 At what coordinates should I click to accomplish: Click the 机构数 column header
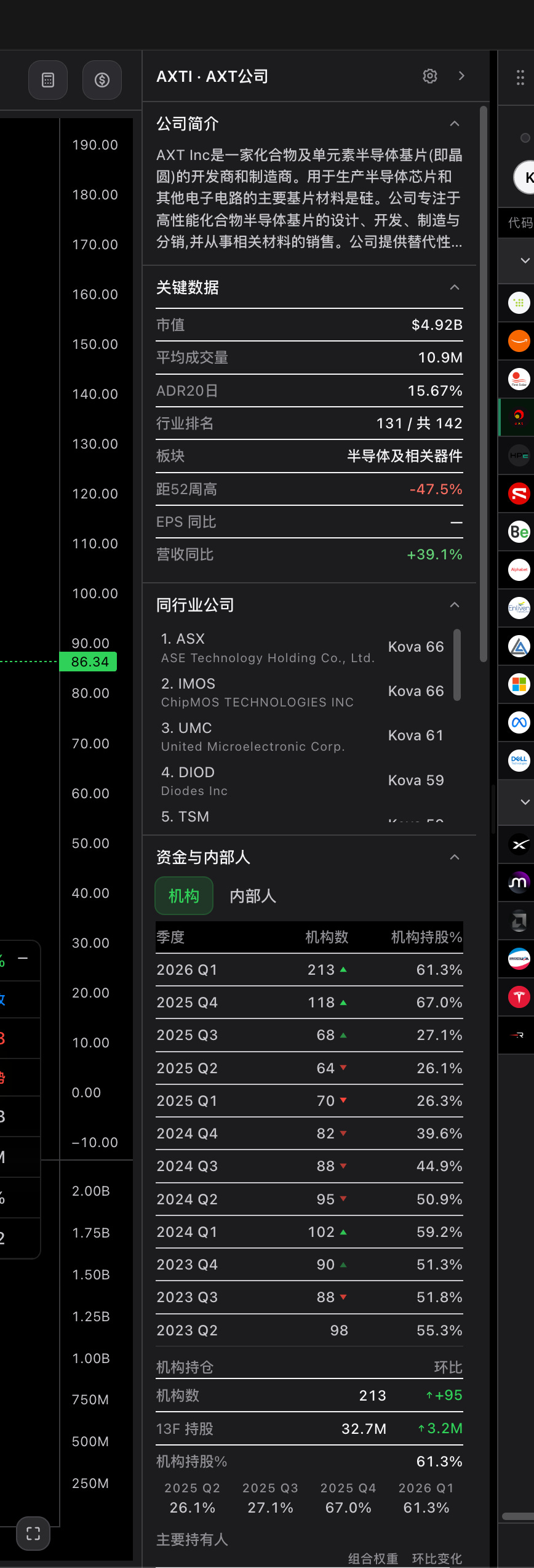click(327, 937)
